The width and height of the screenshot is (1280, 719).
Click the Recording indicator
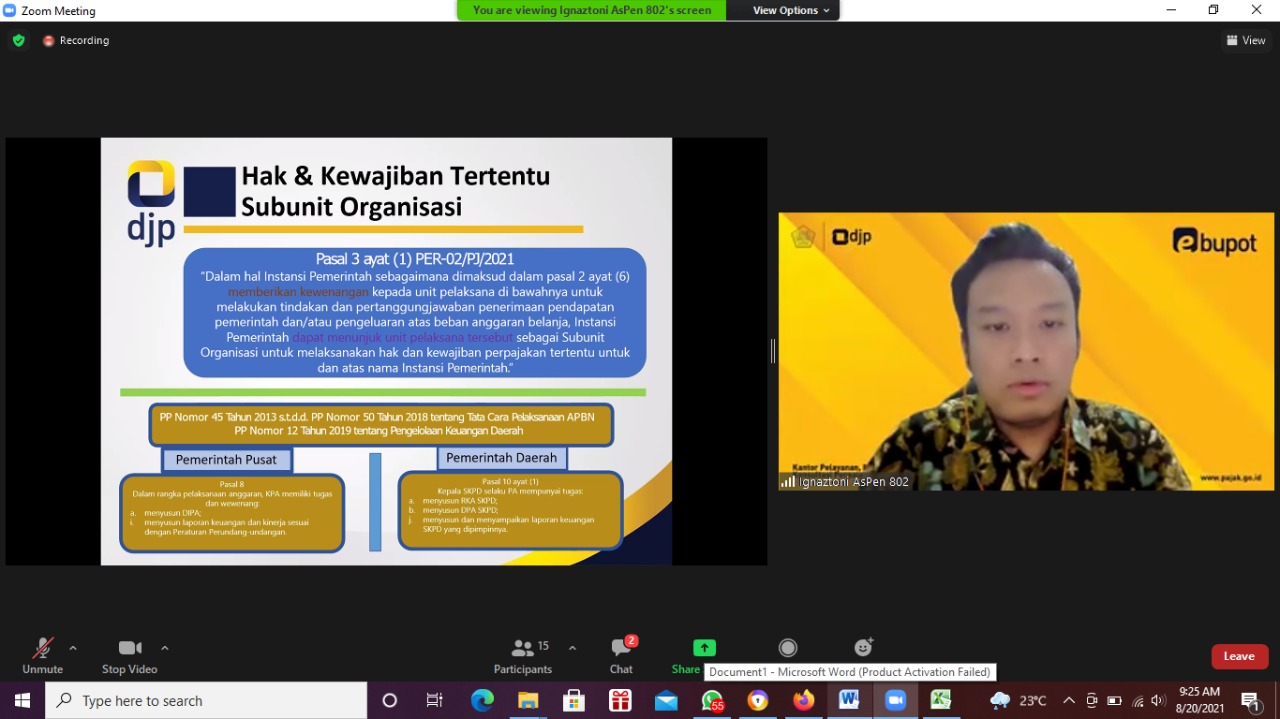click(x=76, y=40)
